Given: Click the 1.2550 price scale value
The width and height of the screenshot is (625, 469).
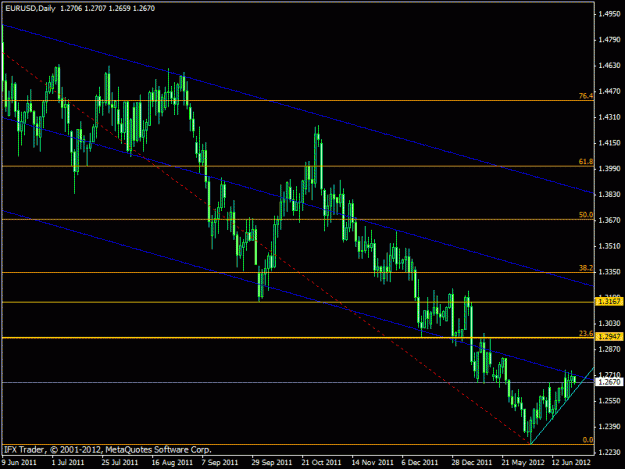Looking at the screenshot, I should (609, 400).
